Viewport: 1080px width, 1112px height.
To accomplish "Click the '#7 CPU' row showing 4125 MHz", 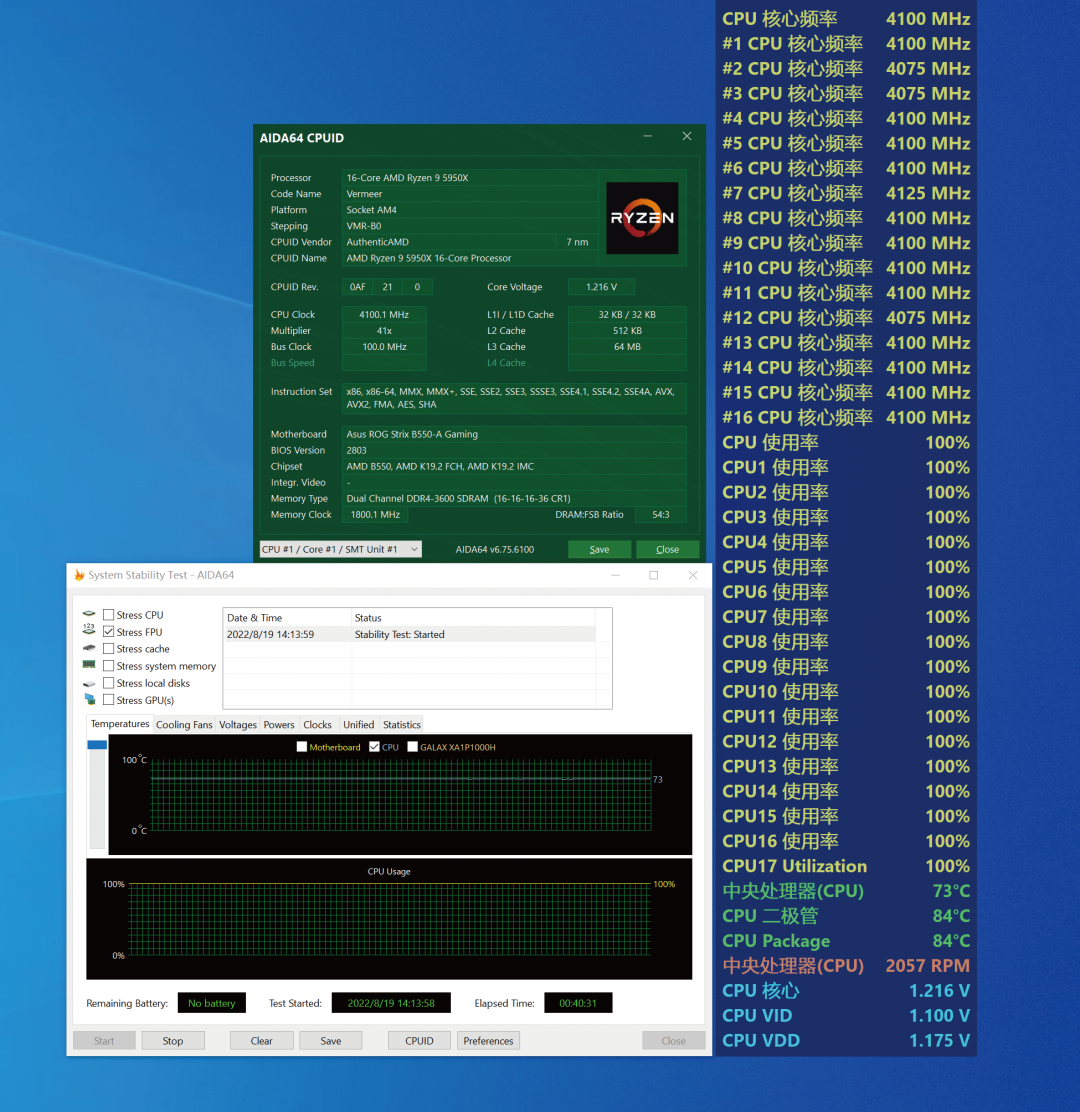I will (x=846, y=193).
